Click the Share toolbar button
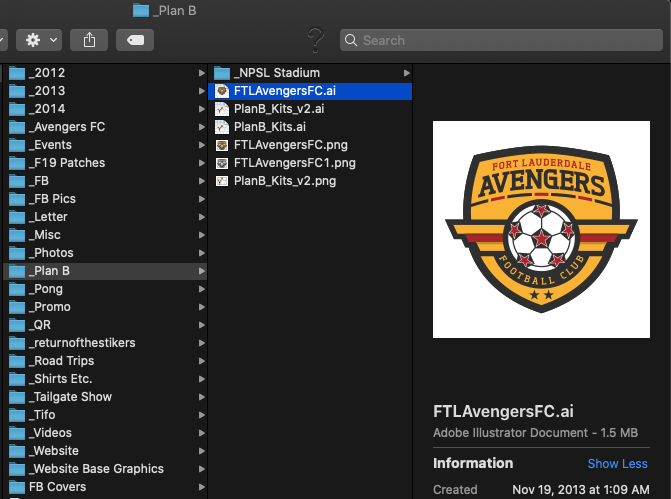This screenshot has height=499, width=671. (x=89, y=40)
